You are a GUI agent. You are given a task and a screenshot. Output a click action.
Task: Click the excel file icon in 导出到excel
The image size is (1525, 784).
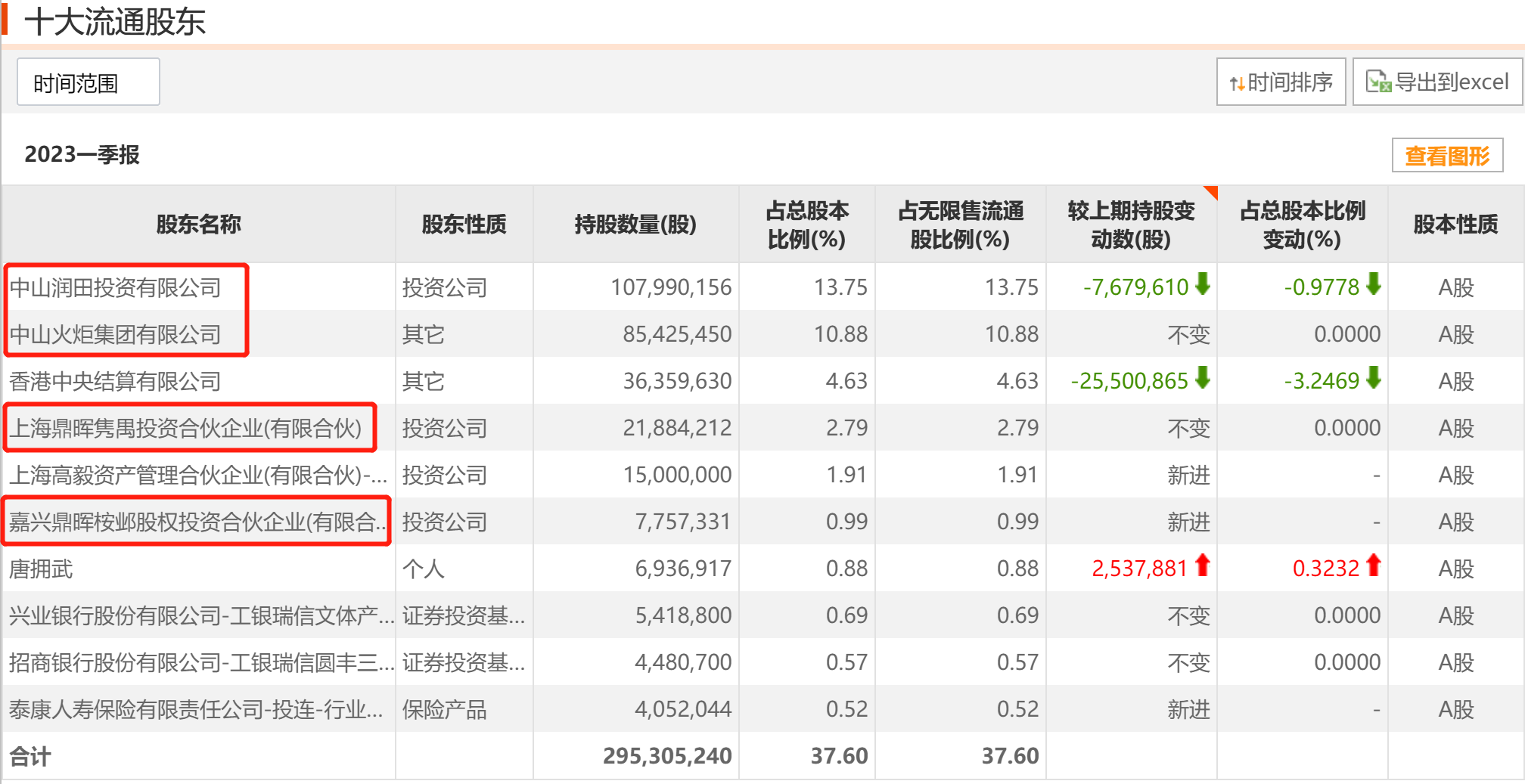click(x=1378, y=82)
